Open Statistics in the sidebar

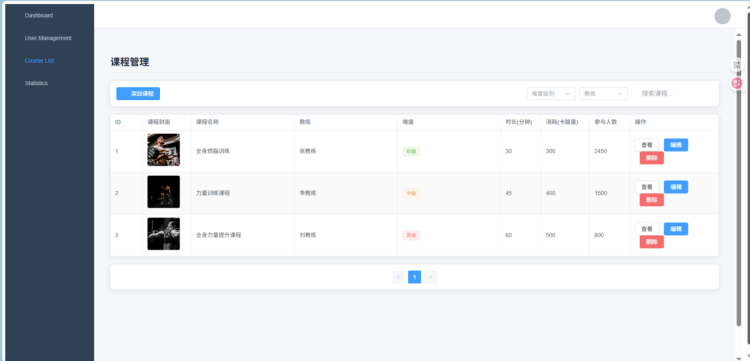tap(36, 83)
